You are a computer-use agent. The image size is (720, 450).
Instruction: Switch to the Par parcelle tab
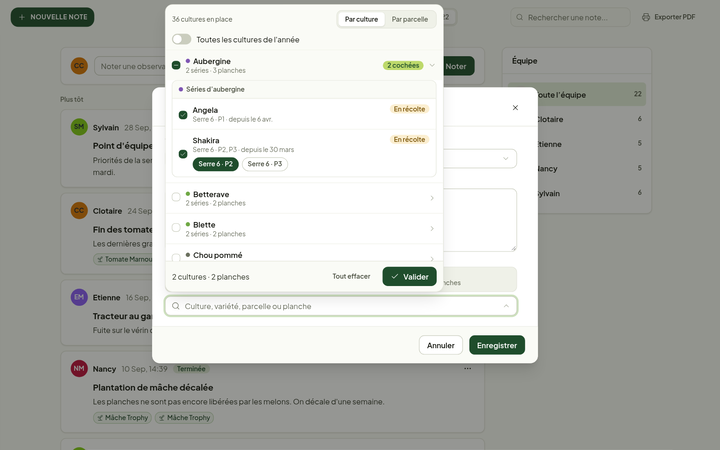[x=410, y=19]
